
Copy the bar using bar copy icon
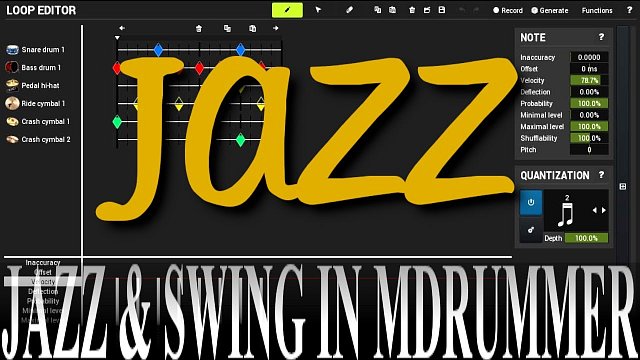click(x=227, y=28)
